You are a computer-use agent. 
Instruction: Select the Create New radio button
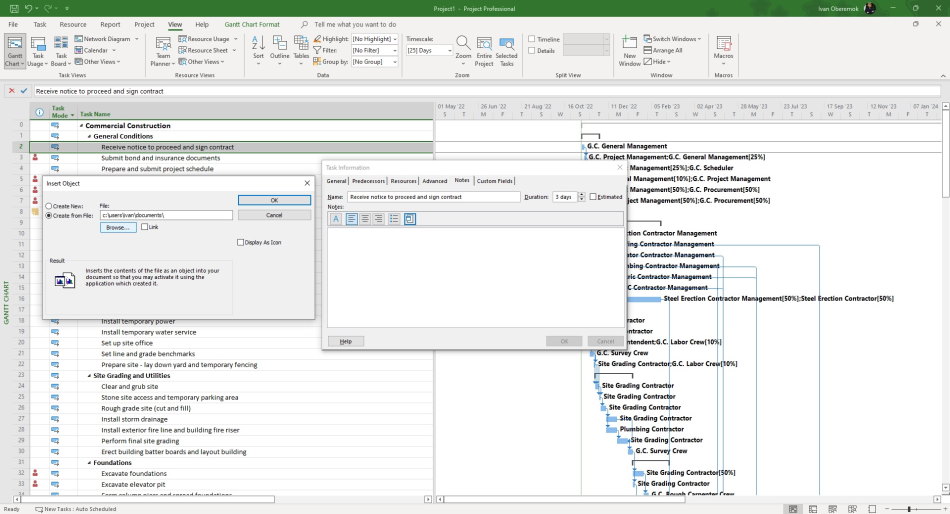pos(49,206)
